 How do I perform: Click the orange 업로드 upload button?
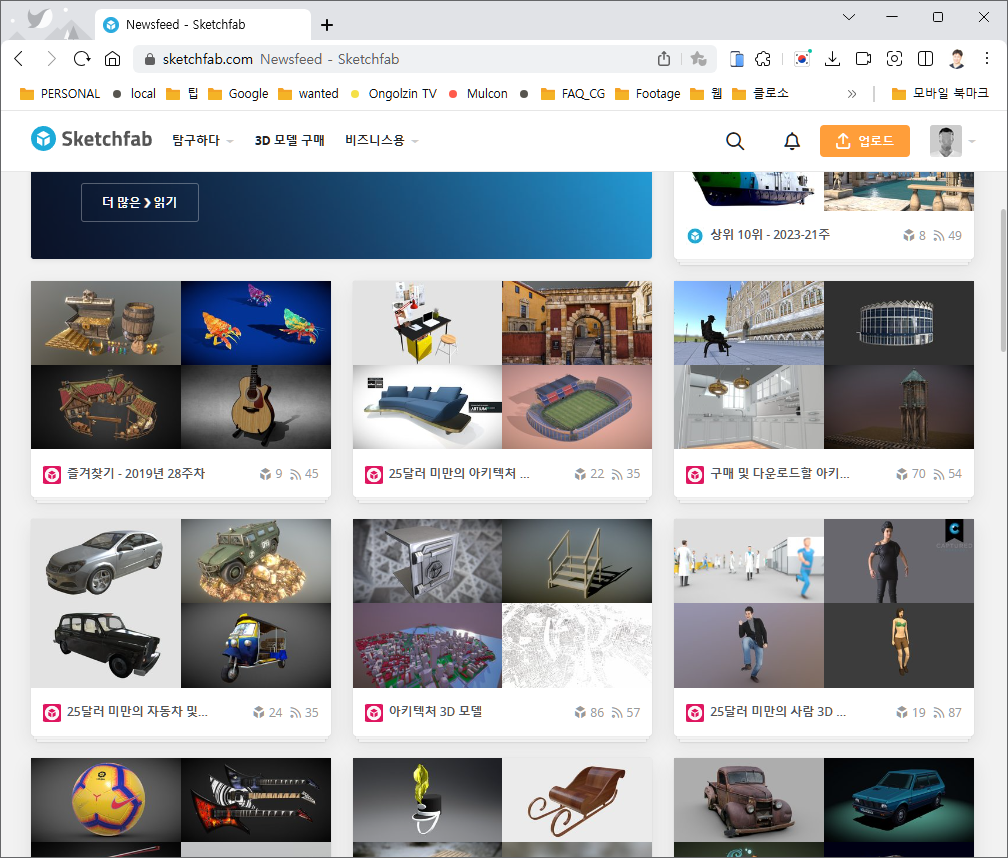(865, 141)
